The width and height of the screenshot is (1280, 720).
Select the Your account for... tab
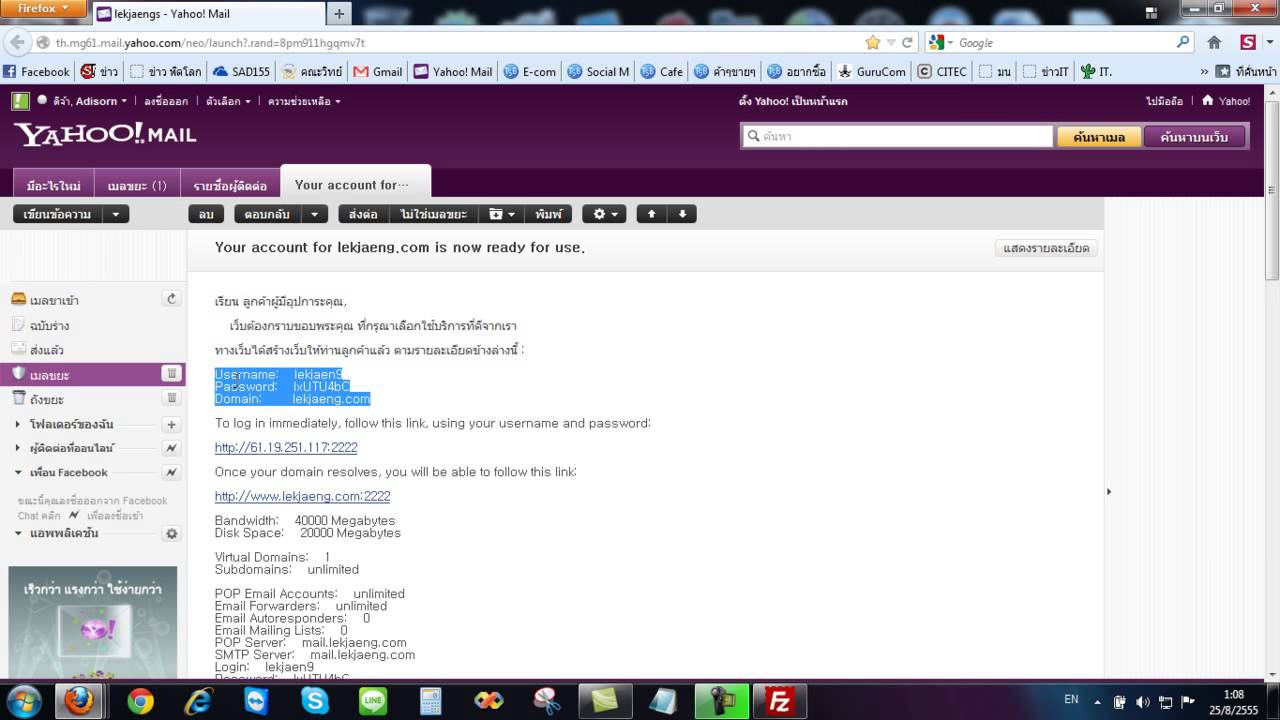(356, 184)
